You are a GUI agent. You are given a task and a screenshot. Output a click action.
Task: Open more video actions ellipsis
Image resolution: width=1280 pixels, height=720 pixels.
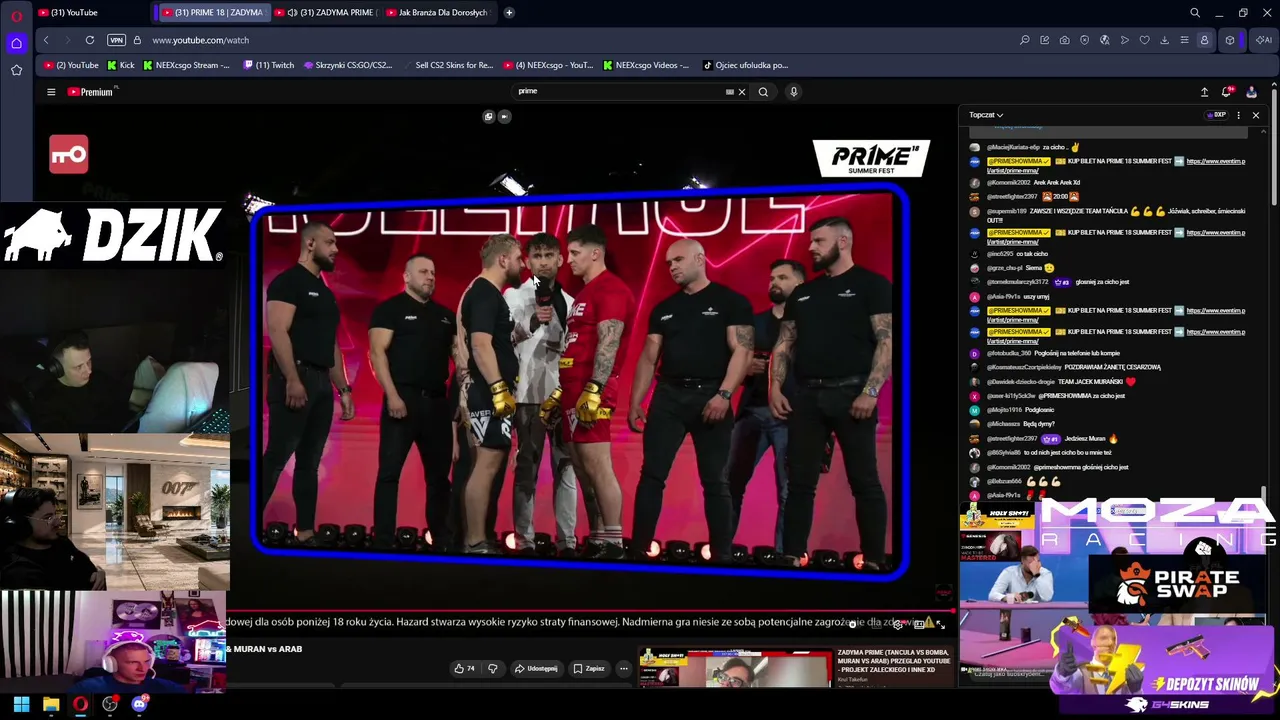[x=623, y=668]
